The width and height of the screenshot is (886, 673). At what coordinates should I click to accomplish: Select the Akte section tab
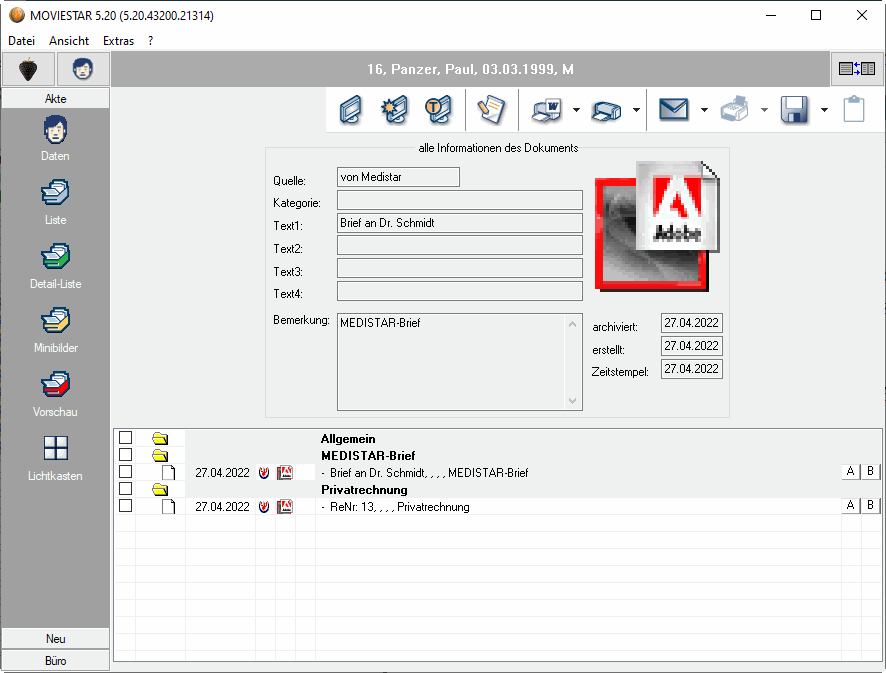(55, 98)
